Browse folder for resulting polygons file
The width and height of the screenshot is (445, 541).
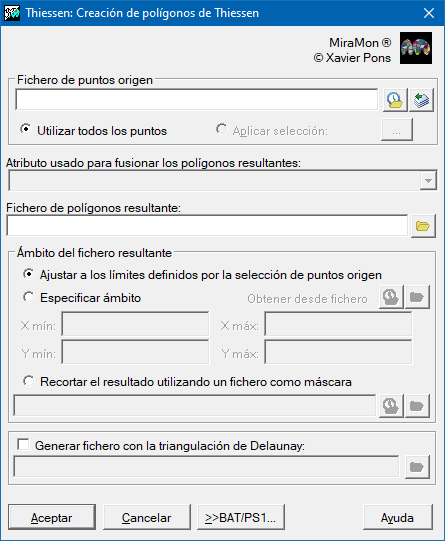click(x=423, y=226)
